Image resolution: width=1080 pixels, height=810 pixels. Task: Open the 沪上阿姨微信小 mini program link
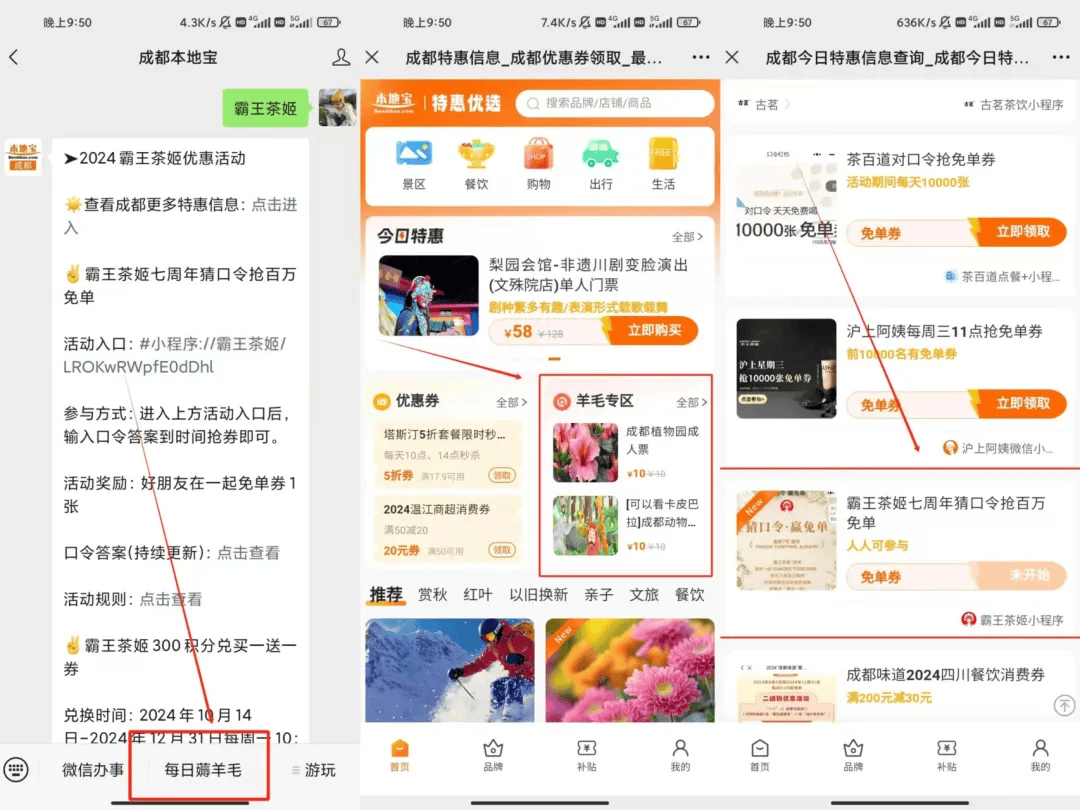click(x=997, y=448)
